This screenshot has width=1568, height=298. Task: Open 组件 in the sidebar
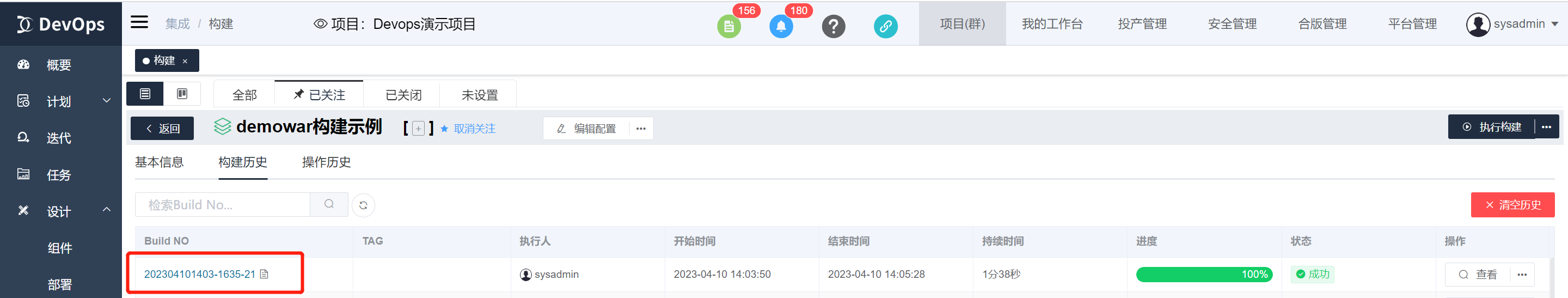coord(60,248)
